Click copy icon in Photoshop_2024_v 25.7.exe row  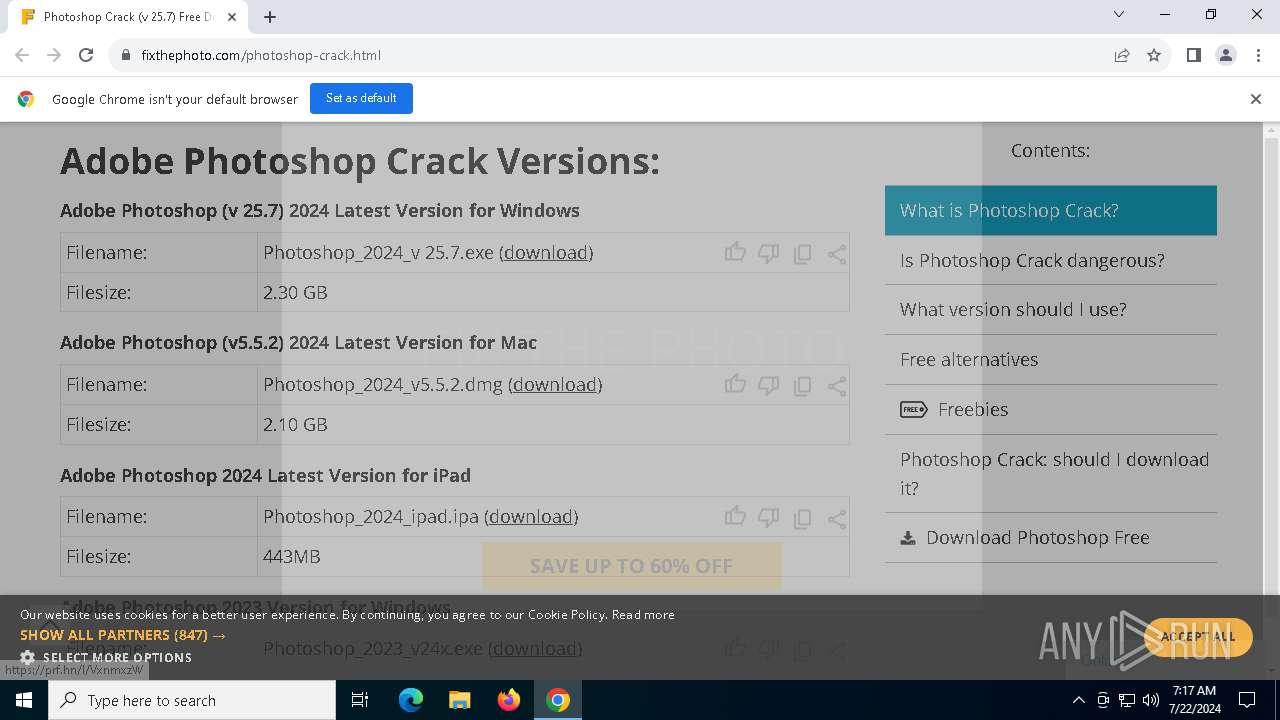point(802,254)
